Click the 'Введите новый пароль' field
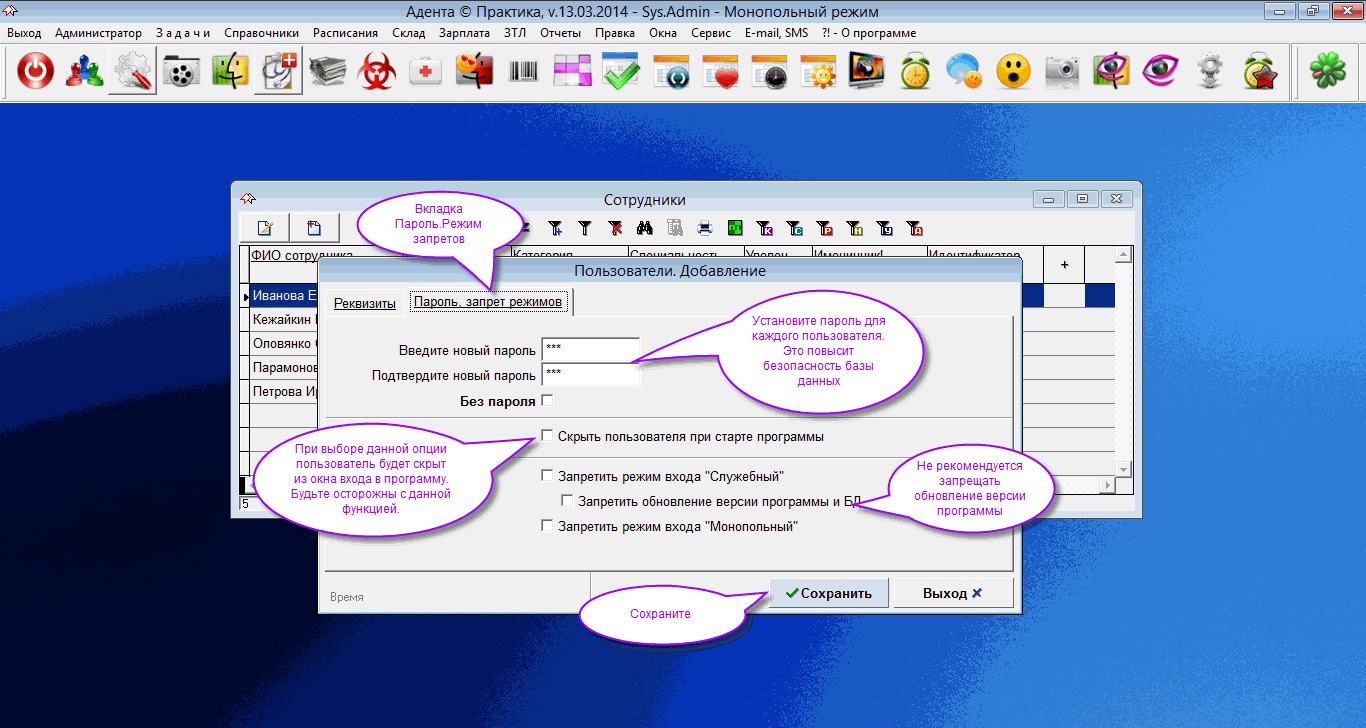1366x728 pixels. [x=590, y=350]
